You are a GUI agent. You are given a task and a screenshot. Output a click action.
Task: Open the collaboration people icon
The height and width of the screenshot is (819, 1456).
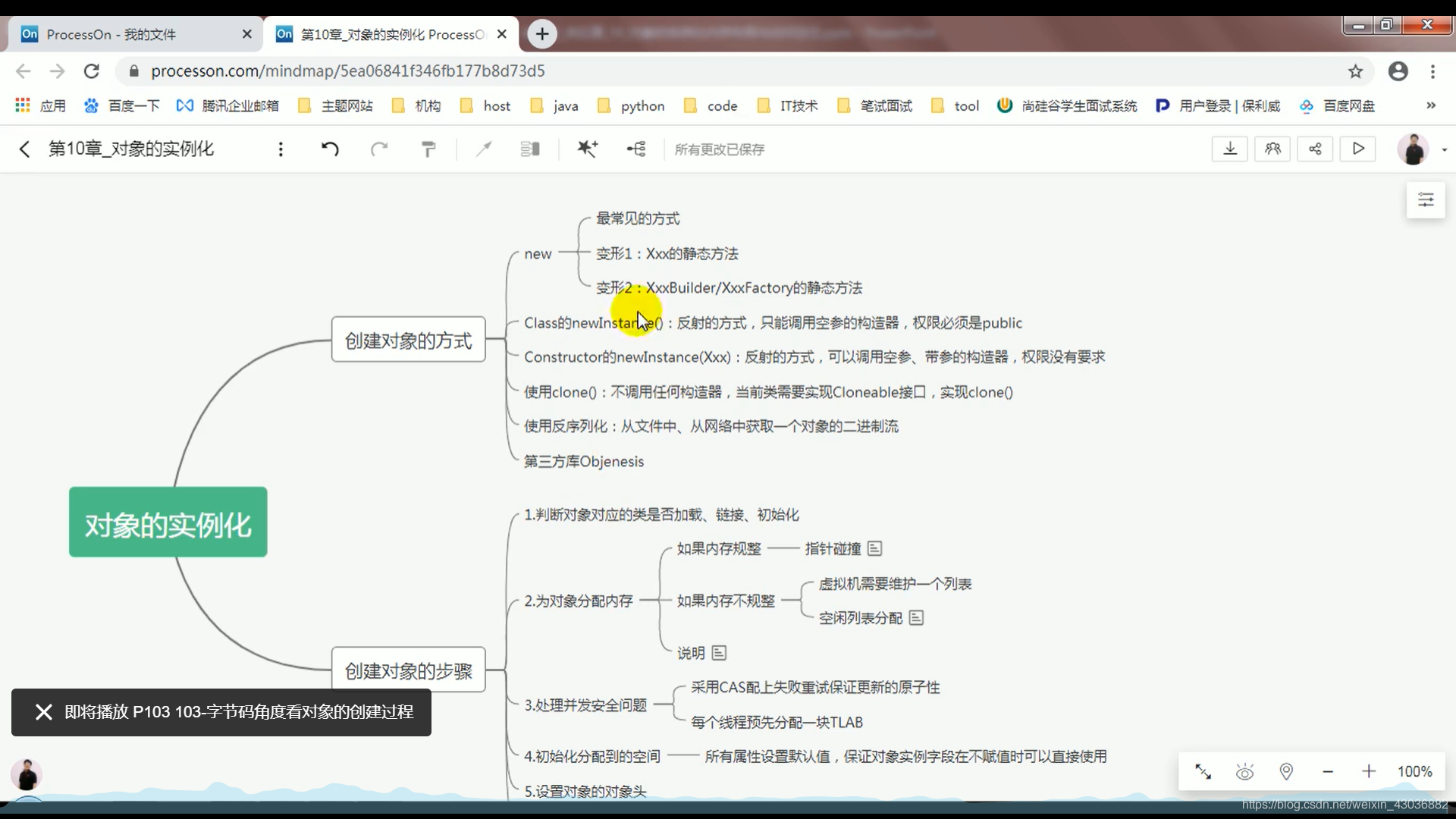[1272, 149]
